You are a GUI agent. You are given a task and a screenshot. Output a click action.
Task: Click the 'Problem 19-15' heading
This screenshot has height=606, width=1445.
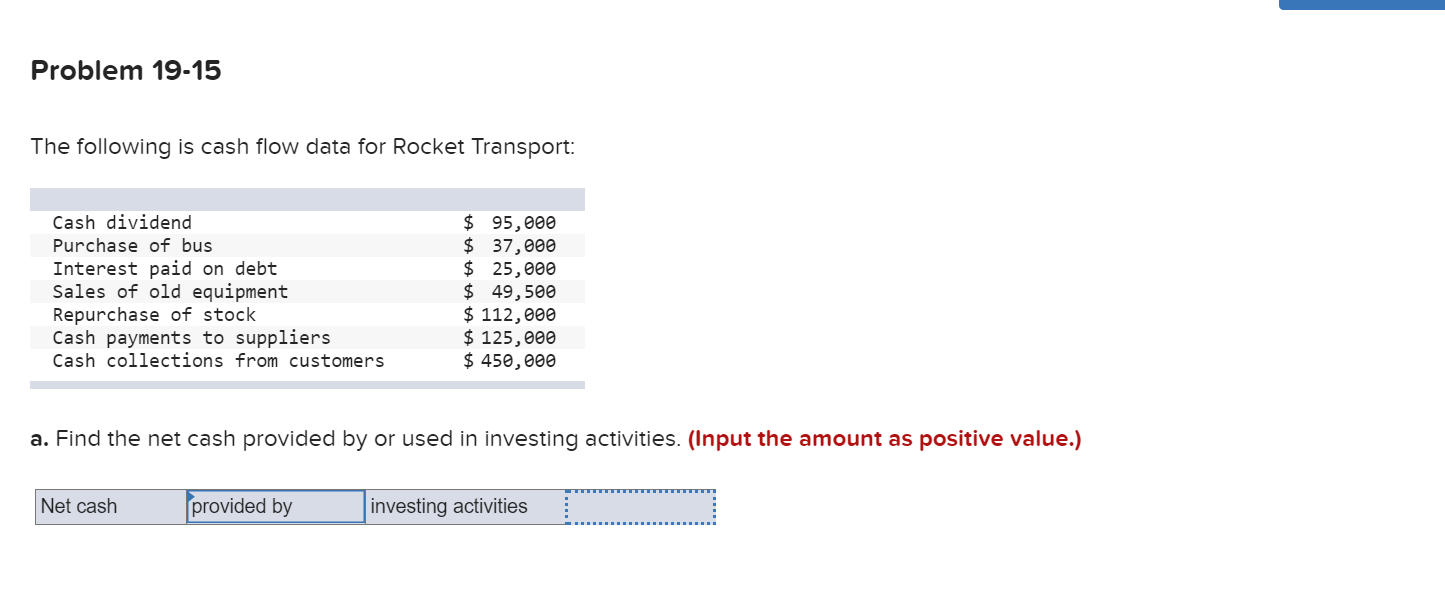pyautogui.click(x=125, y=70)
